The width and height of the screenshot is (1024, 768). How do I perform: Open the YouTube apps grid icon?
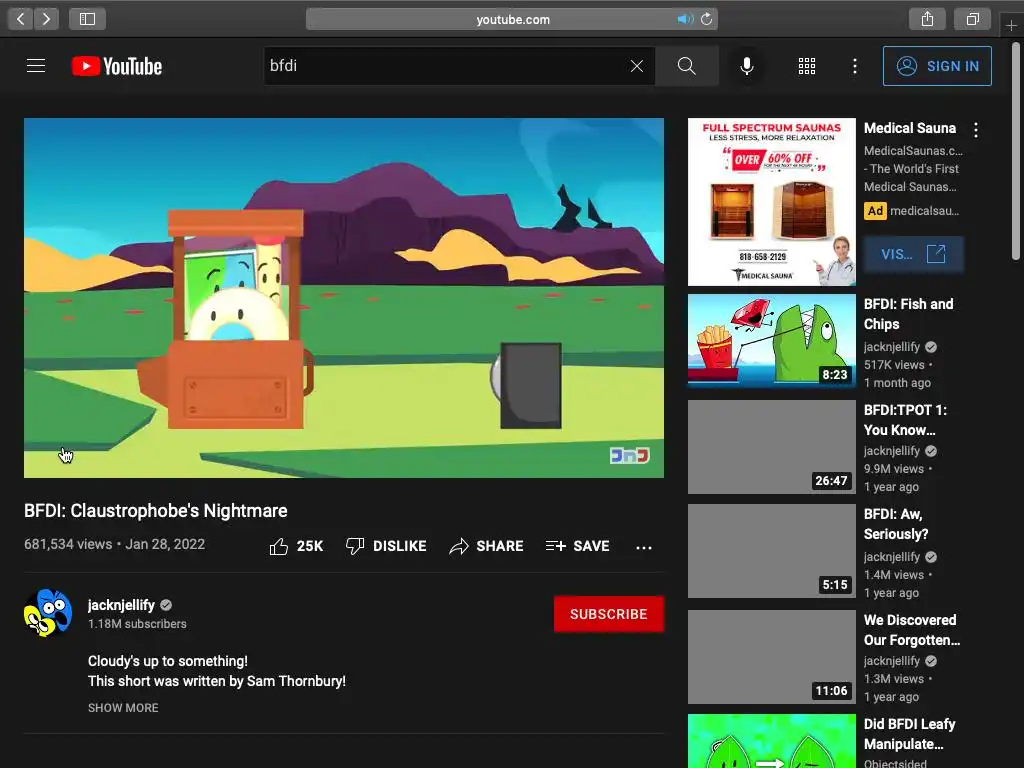pos(807,66)
